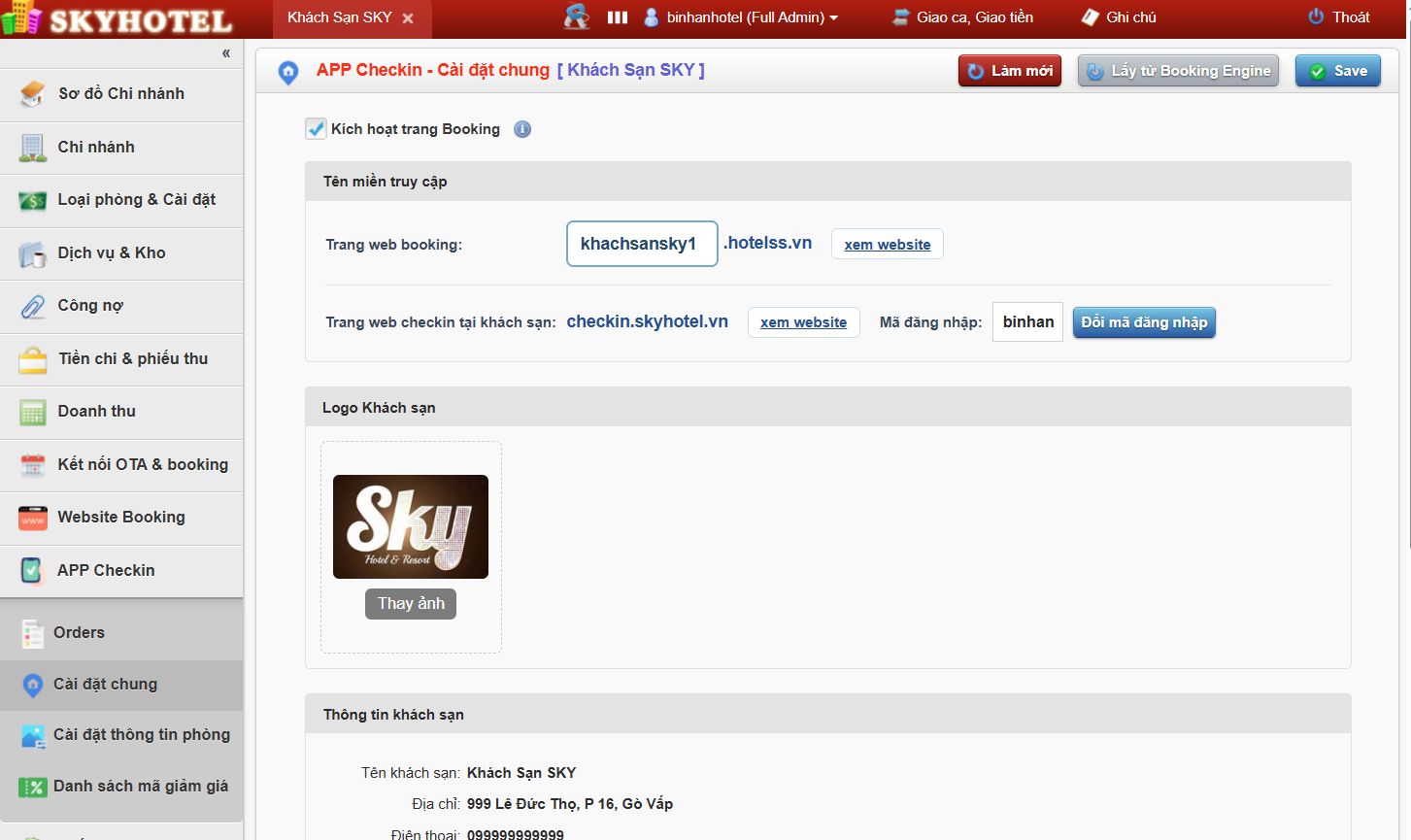Click Lấy từ Booking Engine button

[1178, 71]
